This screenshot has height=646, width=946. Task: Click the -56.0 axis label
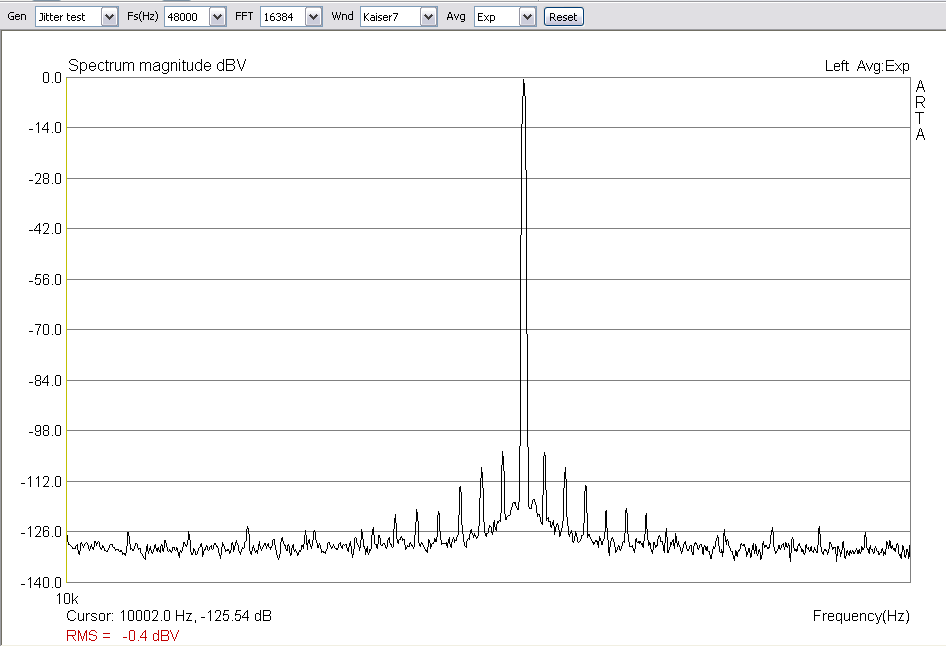pos(45,280)
